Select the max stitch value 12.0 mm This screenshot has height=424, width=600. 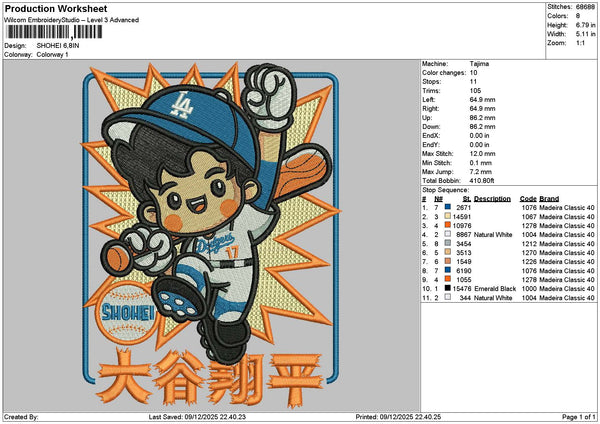[x=482, y=153]
